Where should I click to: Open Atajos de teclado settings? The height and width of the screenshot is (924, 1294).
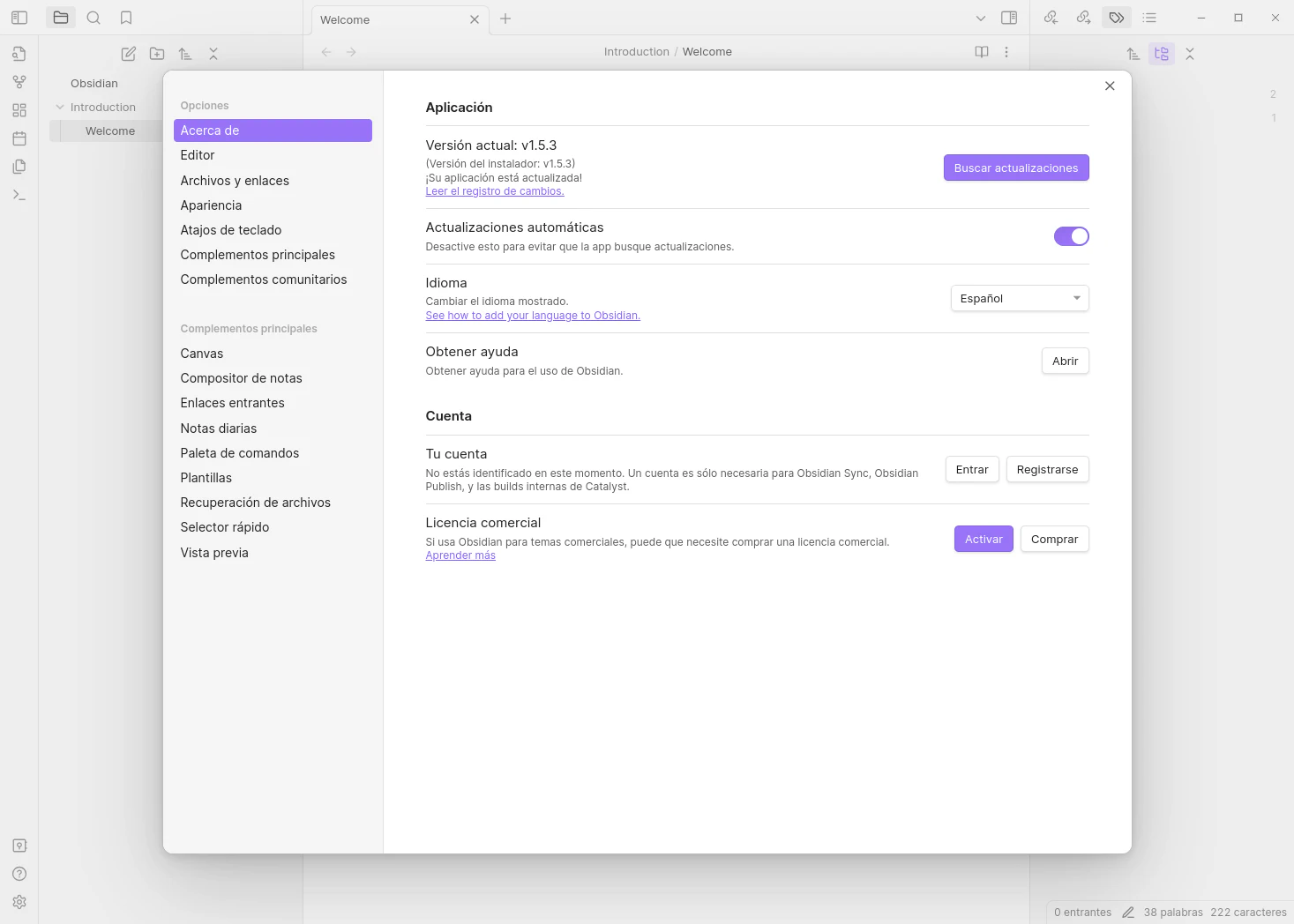click(231, 230)
